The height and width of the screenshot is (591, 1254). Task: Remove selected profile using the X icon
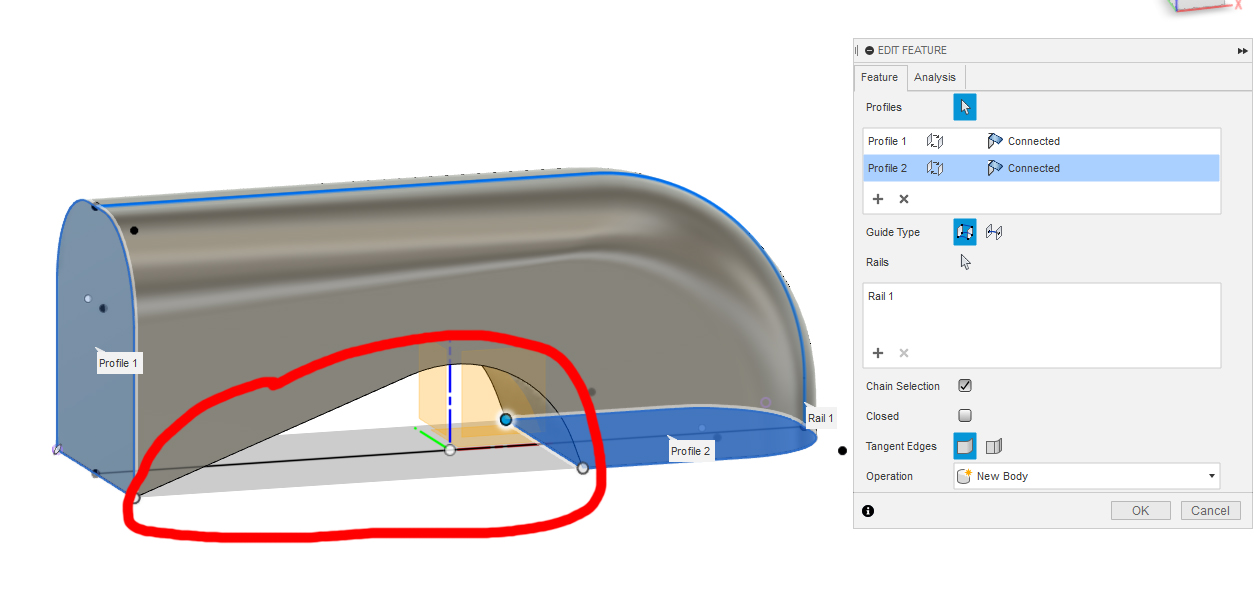903,199
